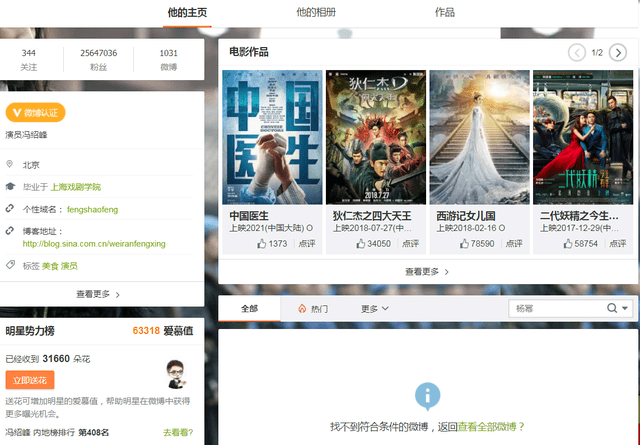This screenshot has width=640, height=445.
Task: Click link icon beside 博客地址
Action: click(10, 231)
